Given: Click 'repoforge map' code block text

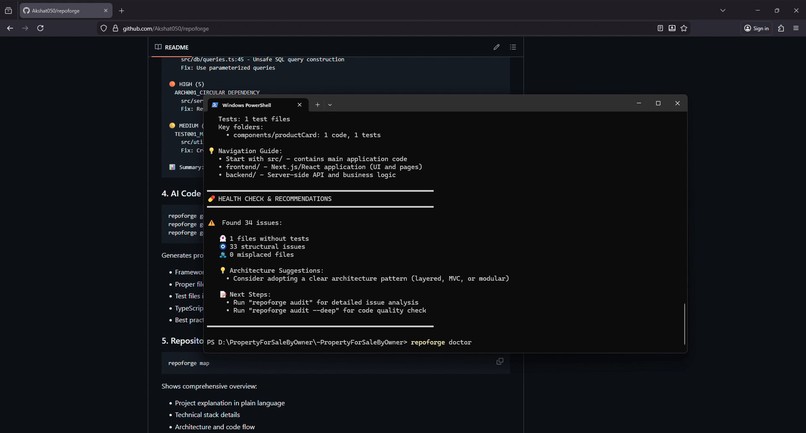Looking at the screenshot, I should click(189, 363).
